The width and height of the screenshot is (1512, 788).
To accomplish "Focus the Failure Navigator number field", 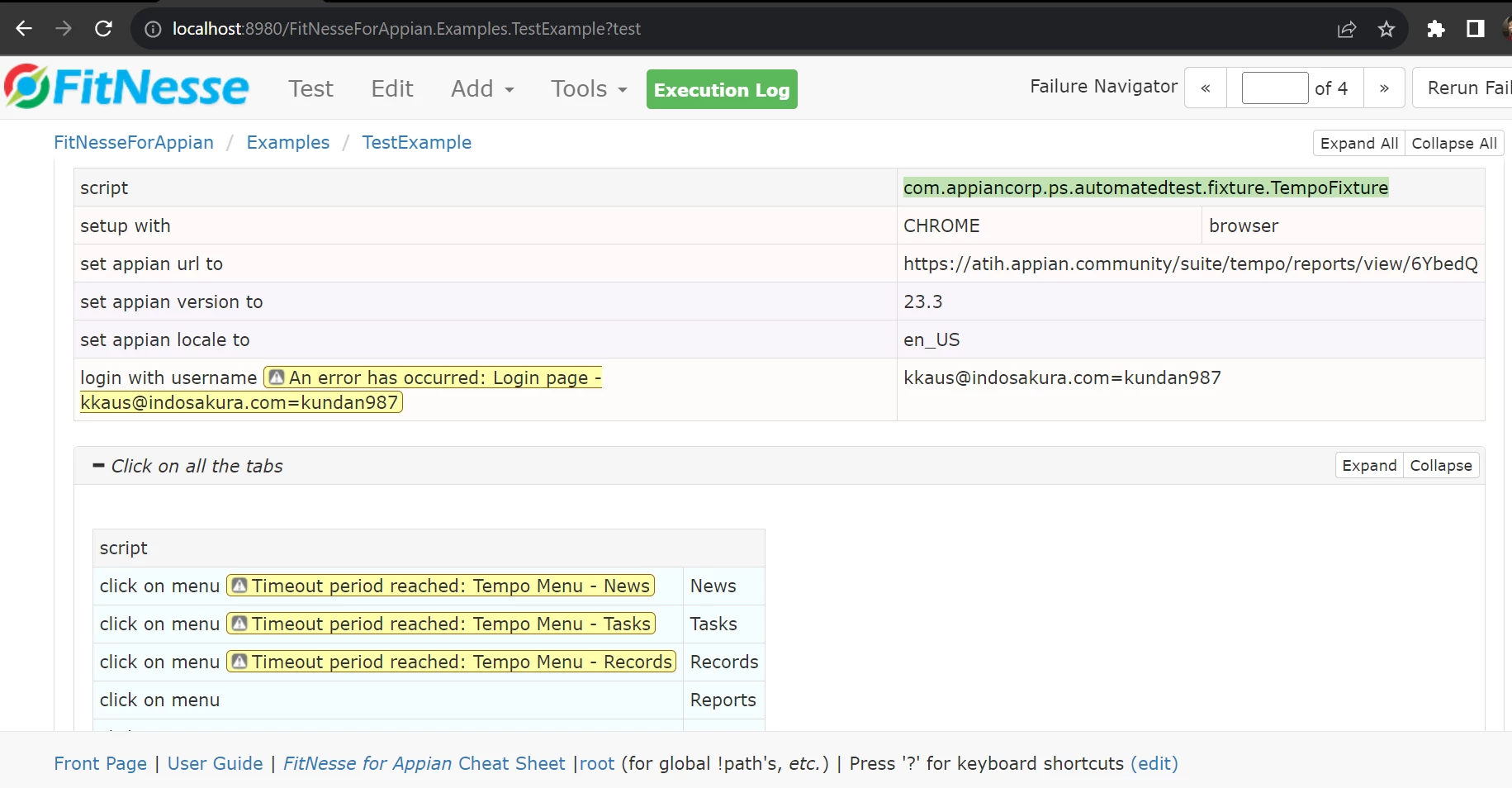I will (x=1275, y=88).
